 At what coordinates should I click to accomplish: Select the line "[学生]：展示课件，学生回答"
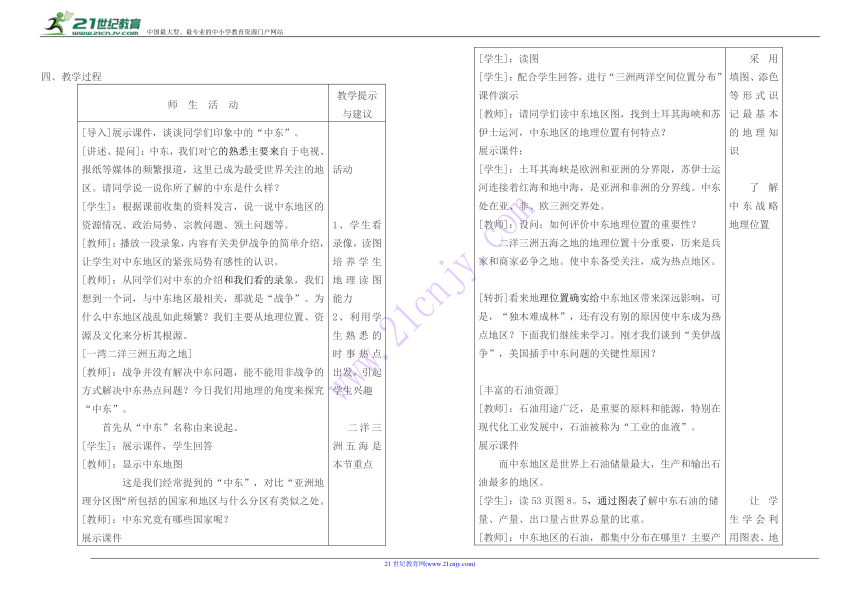pos(147,446)
